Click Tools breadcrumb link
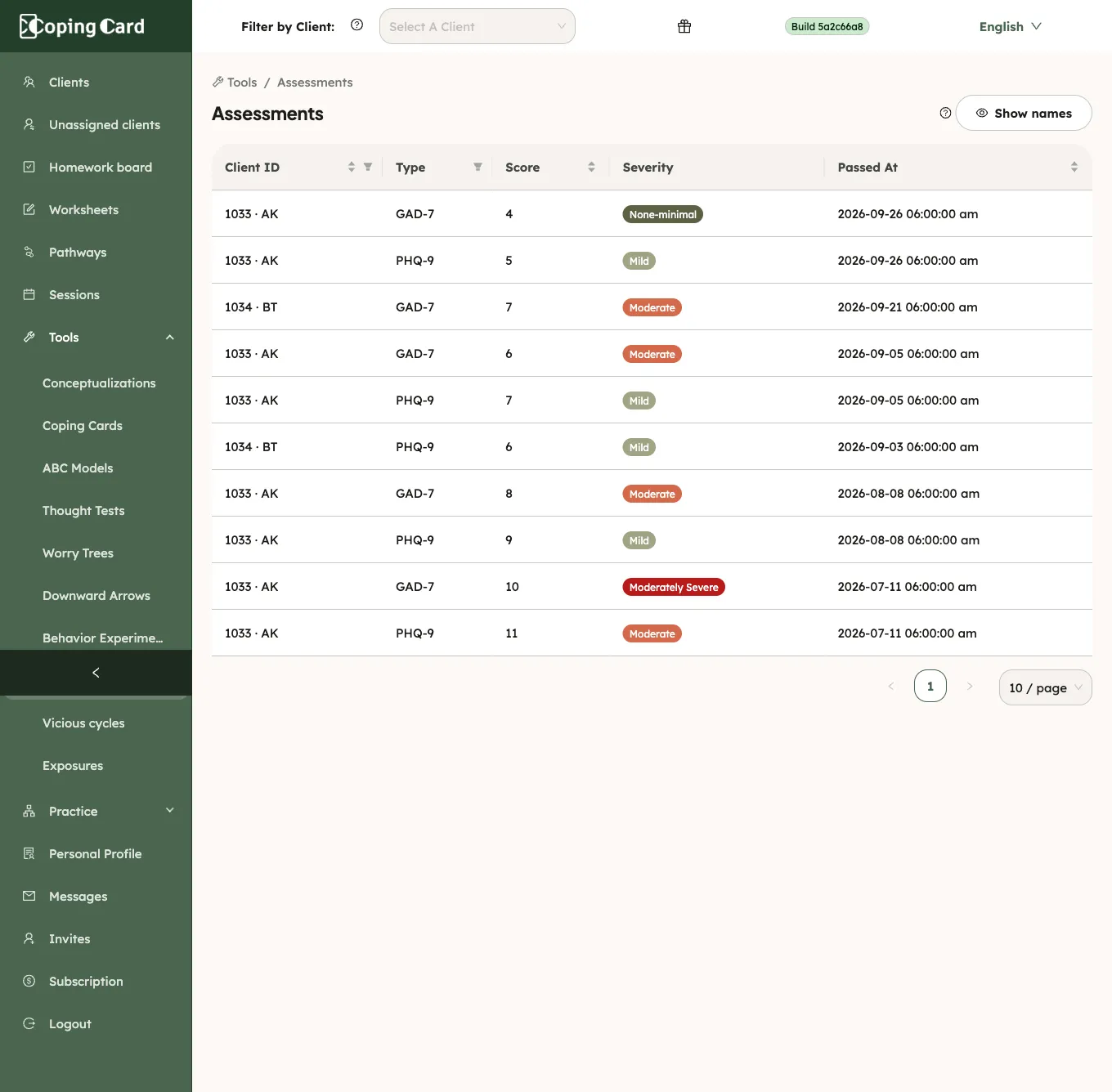The width and height of the screenshot is (1112, 1092). pyautogui.click(x=242, y=82)
